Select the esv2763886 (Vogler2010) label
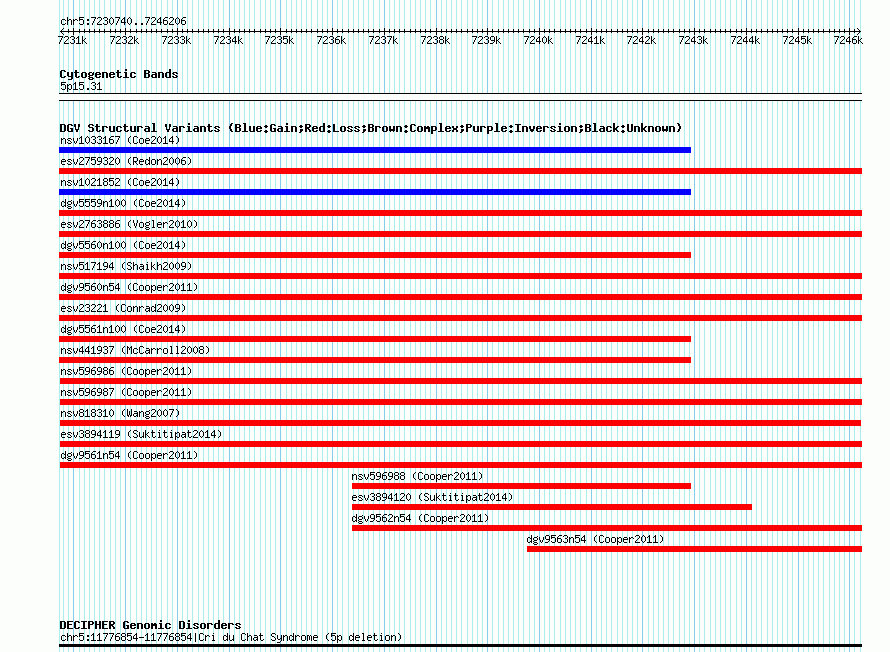This screenshot has height=652, width=890. pyautogui.click(x=129, y=224)
